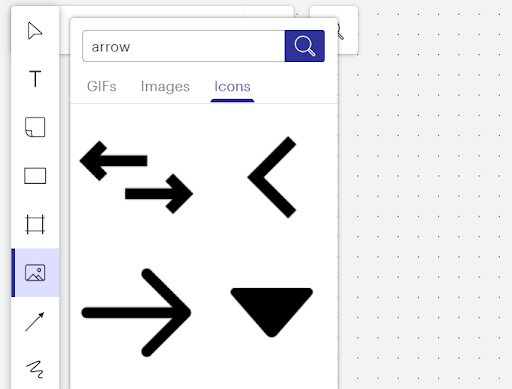Screen dimensions: 512x389
Task: Insert the right arrow icon
Action: click(x=136, y=313)
